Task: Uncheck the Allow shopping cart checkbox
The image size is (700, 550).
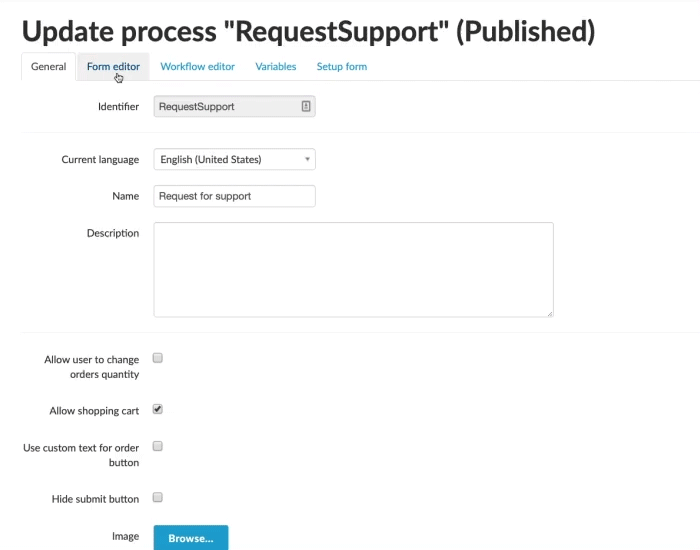Action: coord(158,410)
